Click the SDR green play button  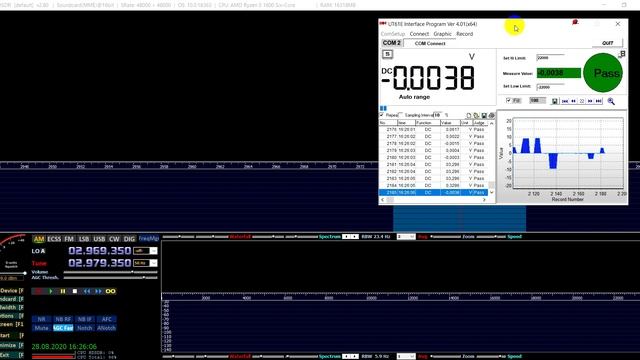[51, 291]
